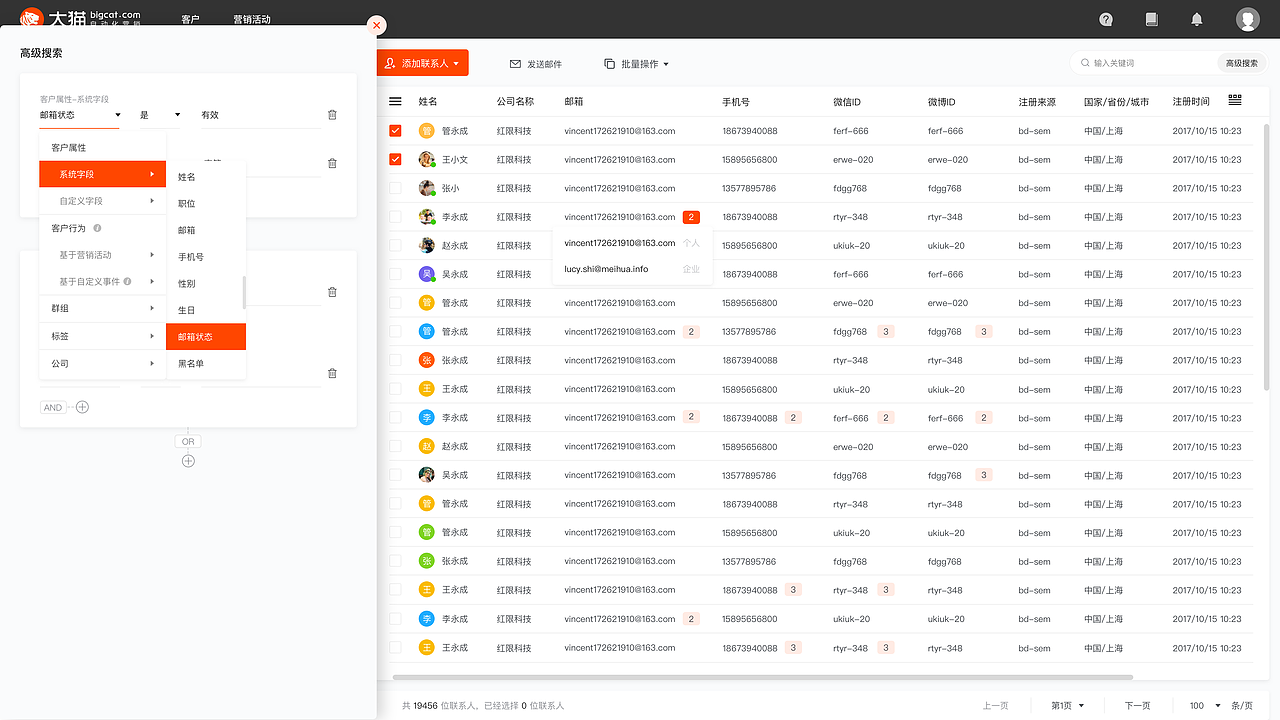The image size is (1280, 720).
Task: Open the 100 条/页 page size dropdown
Action: tap(1204, 706)
